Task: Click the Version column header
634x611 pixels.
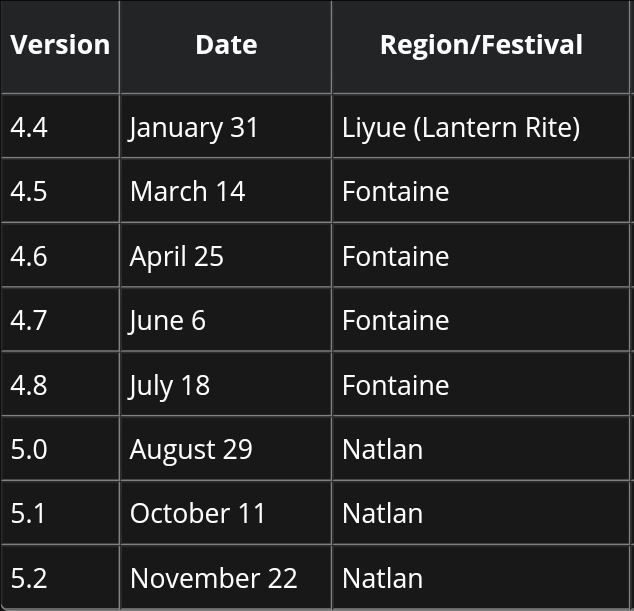Action: click(x=60, y=47)
